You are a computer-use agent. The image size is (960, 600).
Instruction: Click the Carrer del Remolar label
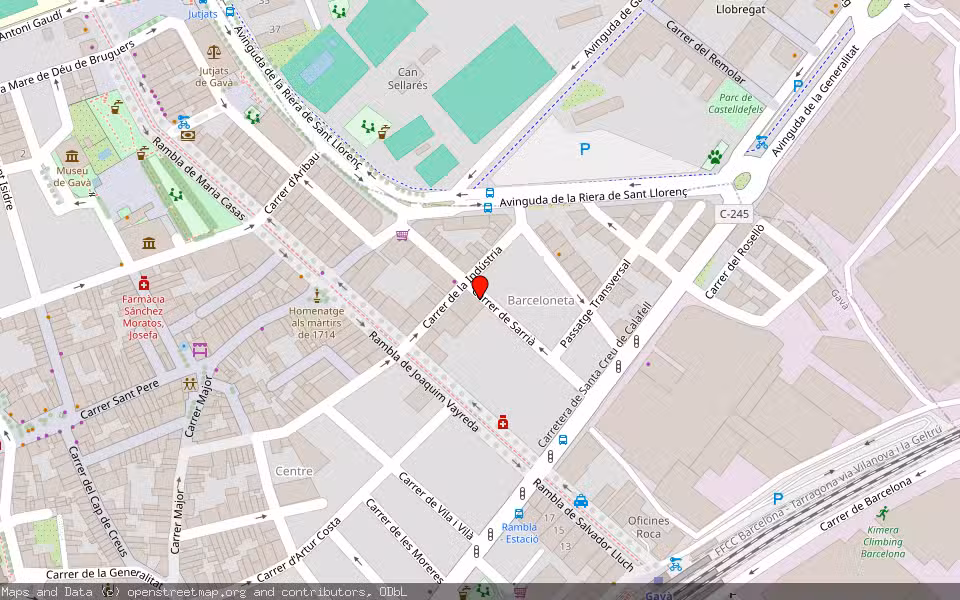click(706, 52)
